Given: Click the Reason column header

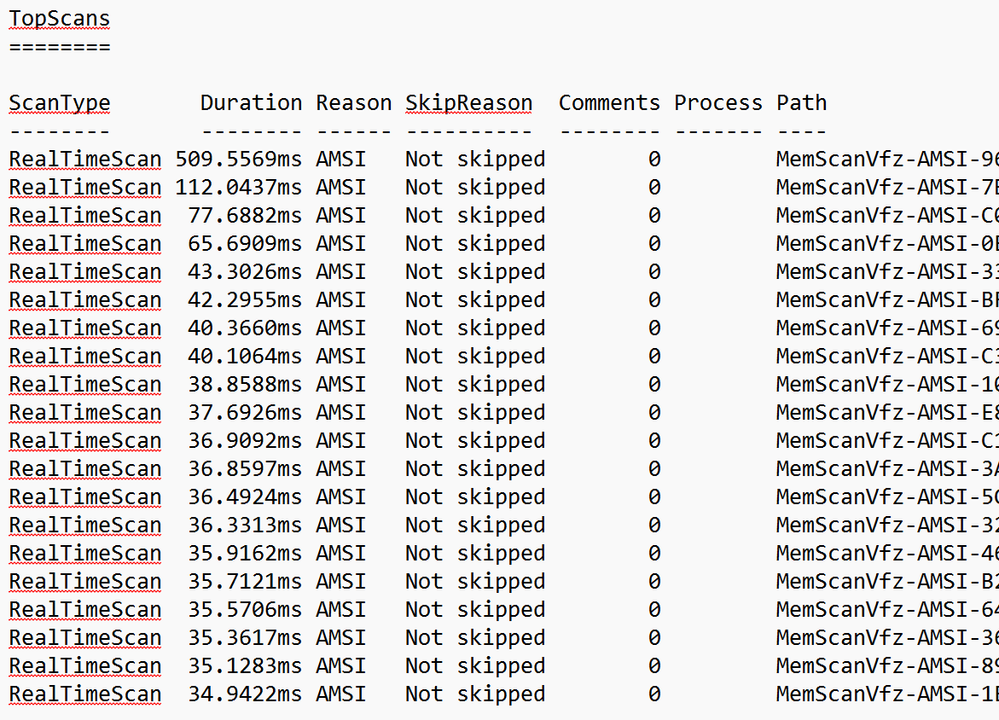Looking at the screenshot, I should [354, 103].
